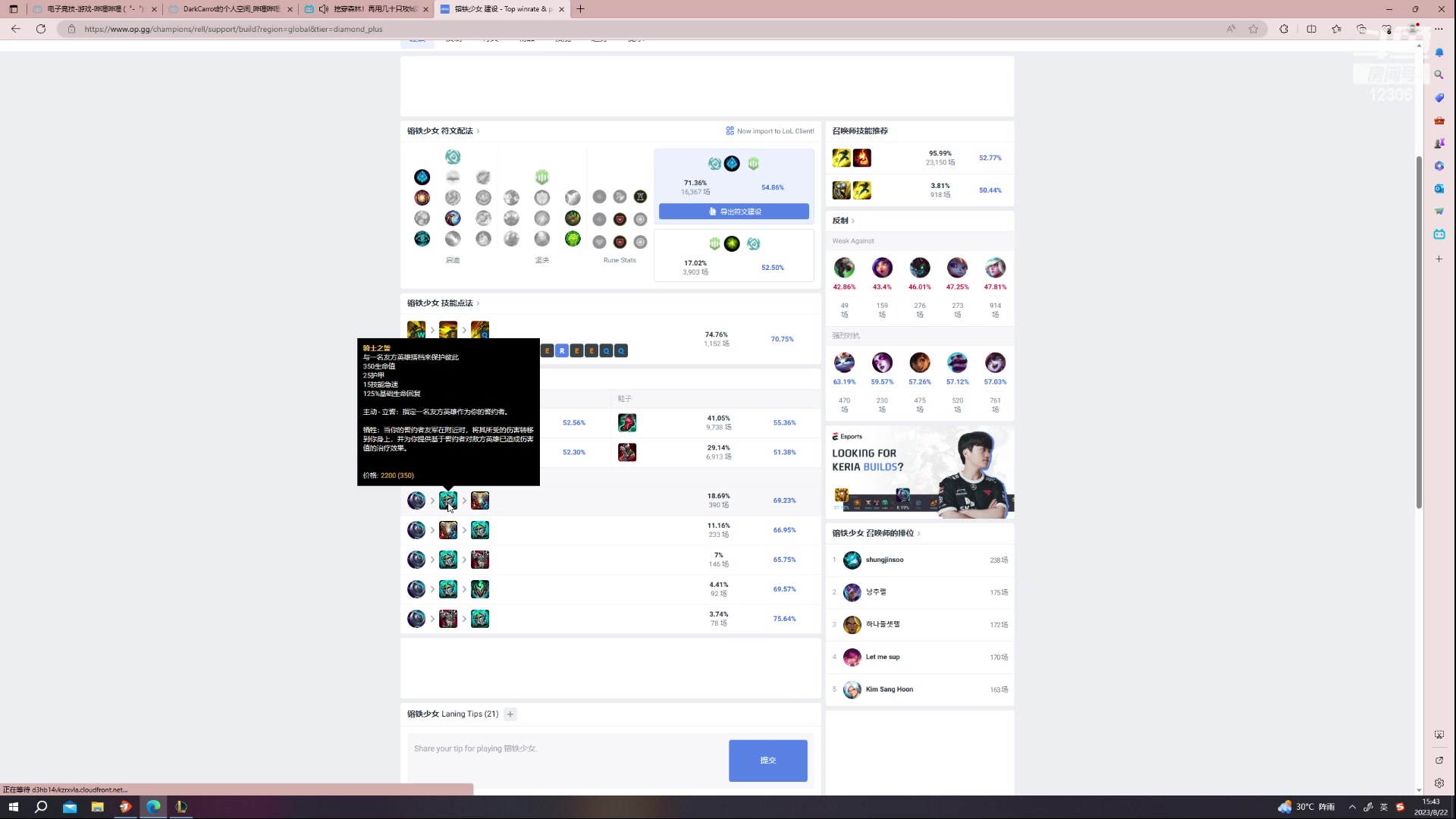
Task: Click the 69.23% win rate in build row
Action: (784, 500)
